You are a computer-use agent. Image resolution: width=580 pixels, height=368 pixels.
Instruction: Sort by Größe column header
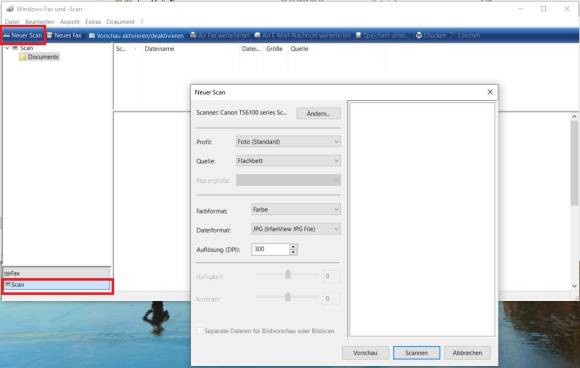point(274,49)
